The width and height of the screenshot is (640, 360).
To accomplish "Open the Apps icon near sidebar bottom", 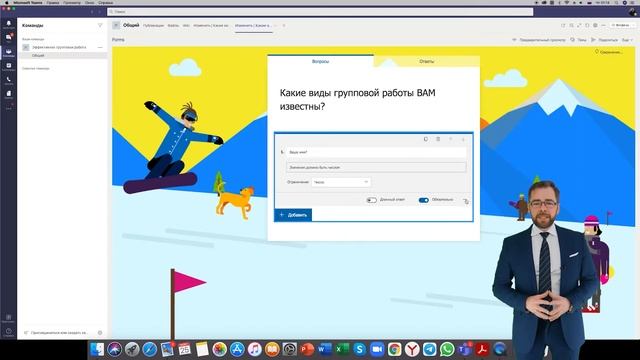I will (x=9, y=318).
